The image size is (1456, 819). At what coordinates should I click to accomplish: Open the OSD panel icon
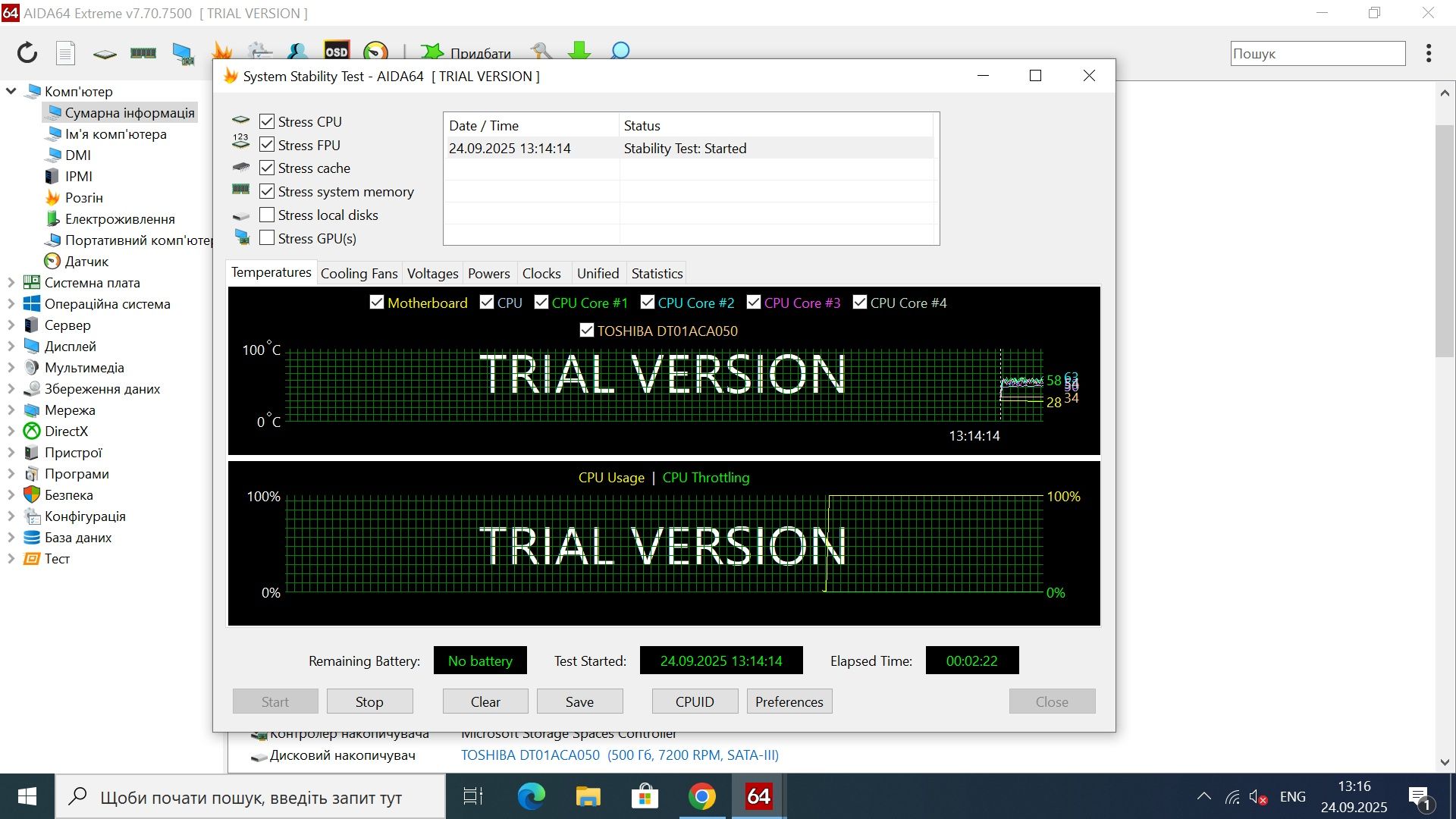point(336,51)
